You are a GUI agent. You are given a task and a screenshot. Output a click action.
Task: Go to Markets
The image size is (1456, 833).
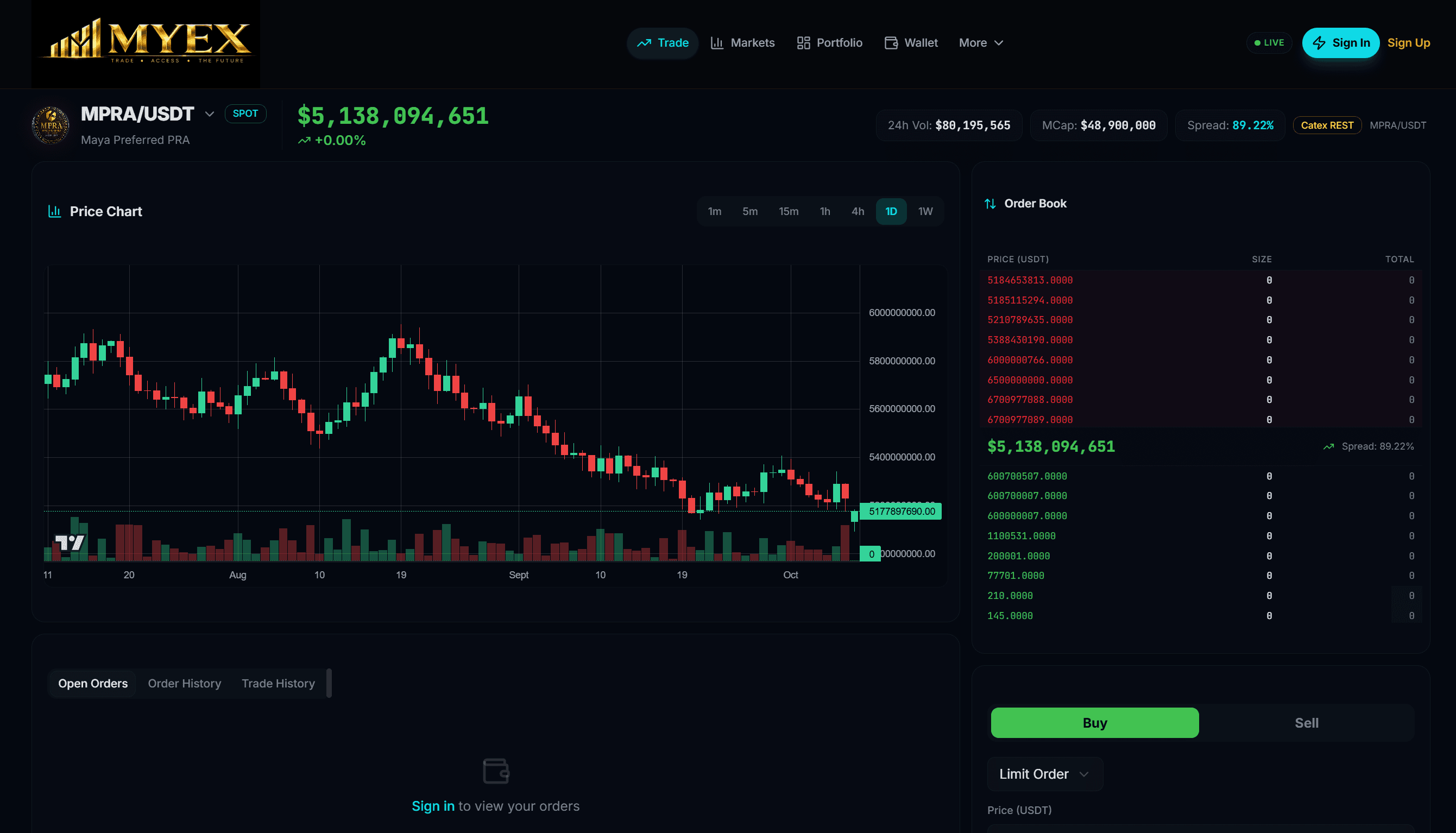(x=742, y=43)
